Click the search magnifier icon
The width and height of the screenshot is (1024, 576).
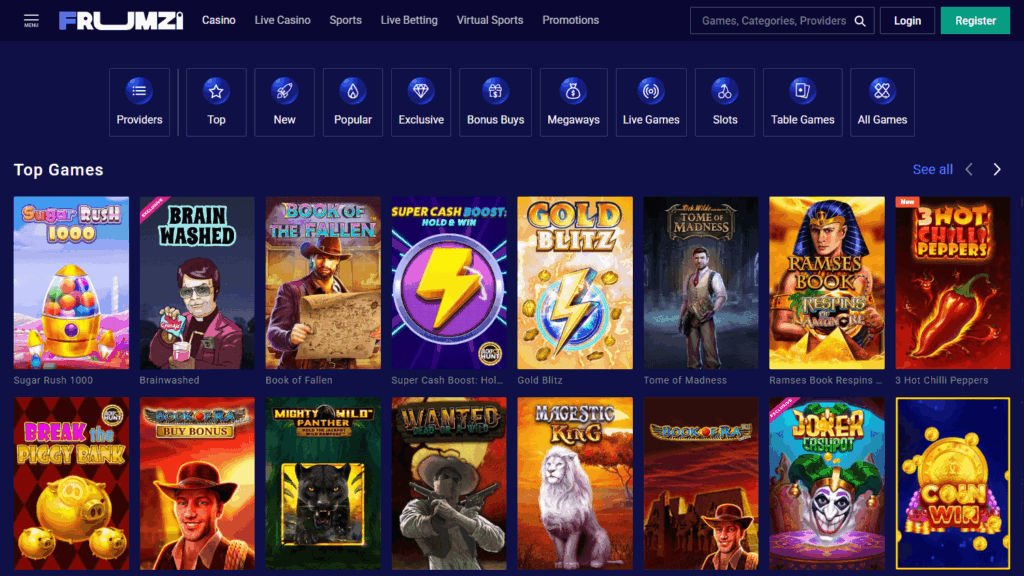[x=860, y=21]
